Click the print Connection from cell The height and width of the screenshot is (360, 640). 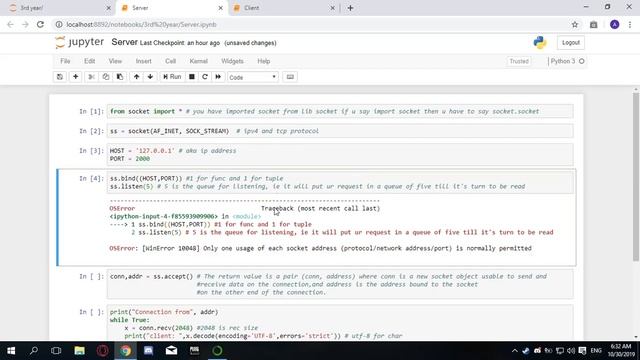340,323
